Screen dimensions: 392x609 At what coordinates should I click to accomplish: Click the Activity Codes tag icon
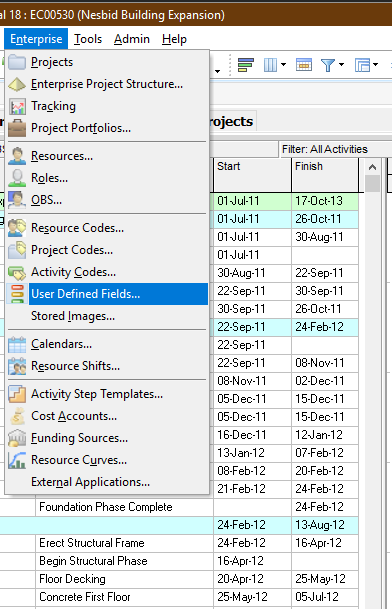click(x=17, y=272)
